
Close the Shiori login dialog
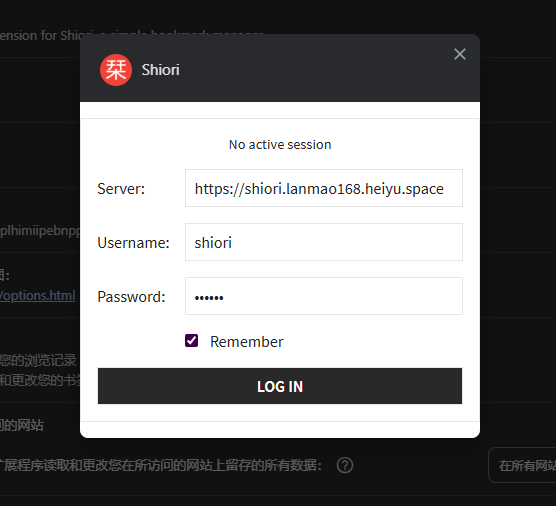click(460, 54)
